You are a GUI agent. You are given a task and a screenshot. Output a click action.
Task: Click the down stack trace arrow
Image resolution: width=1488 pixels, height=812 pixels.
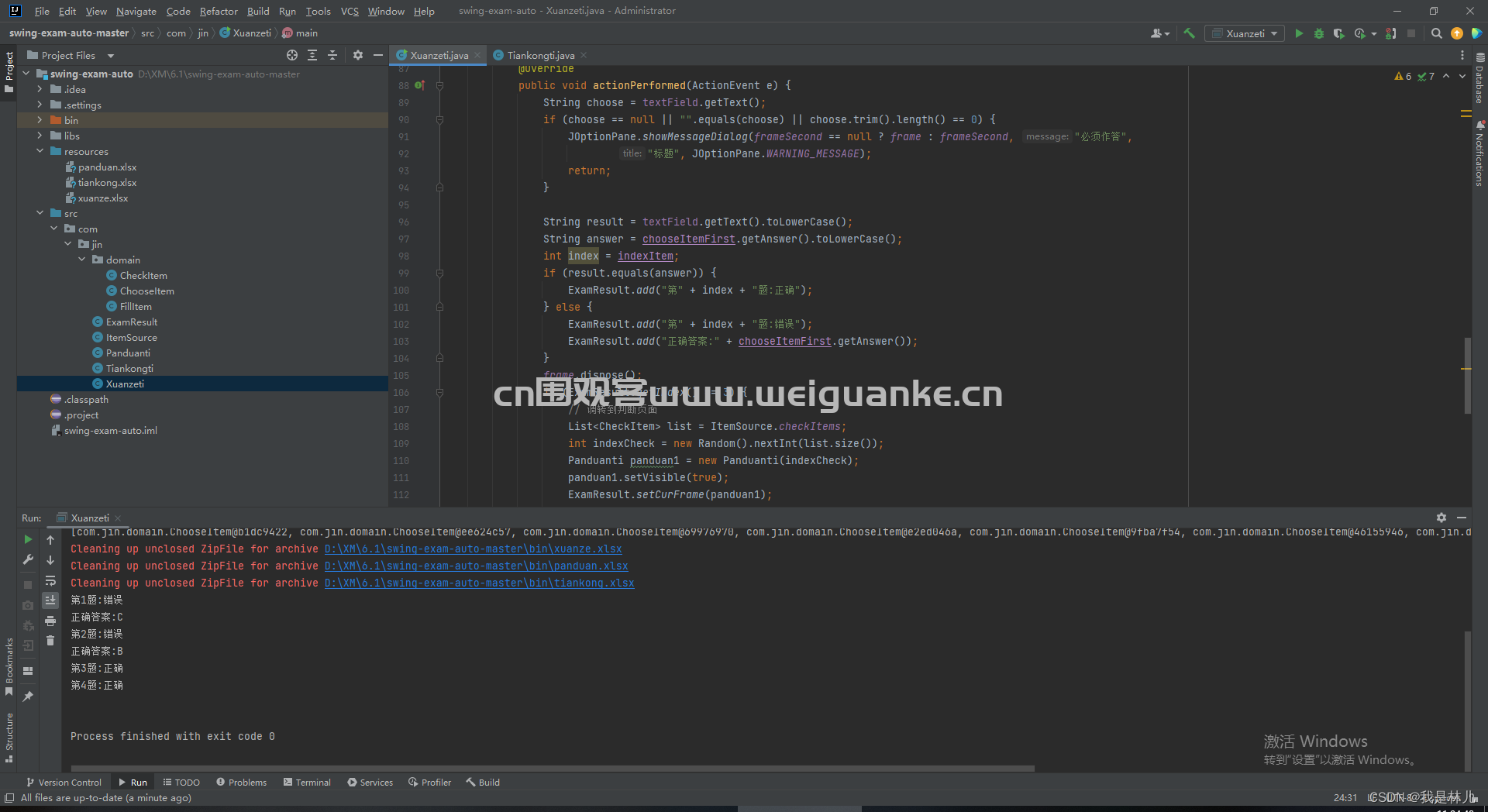tap(50, 559)
